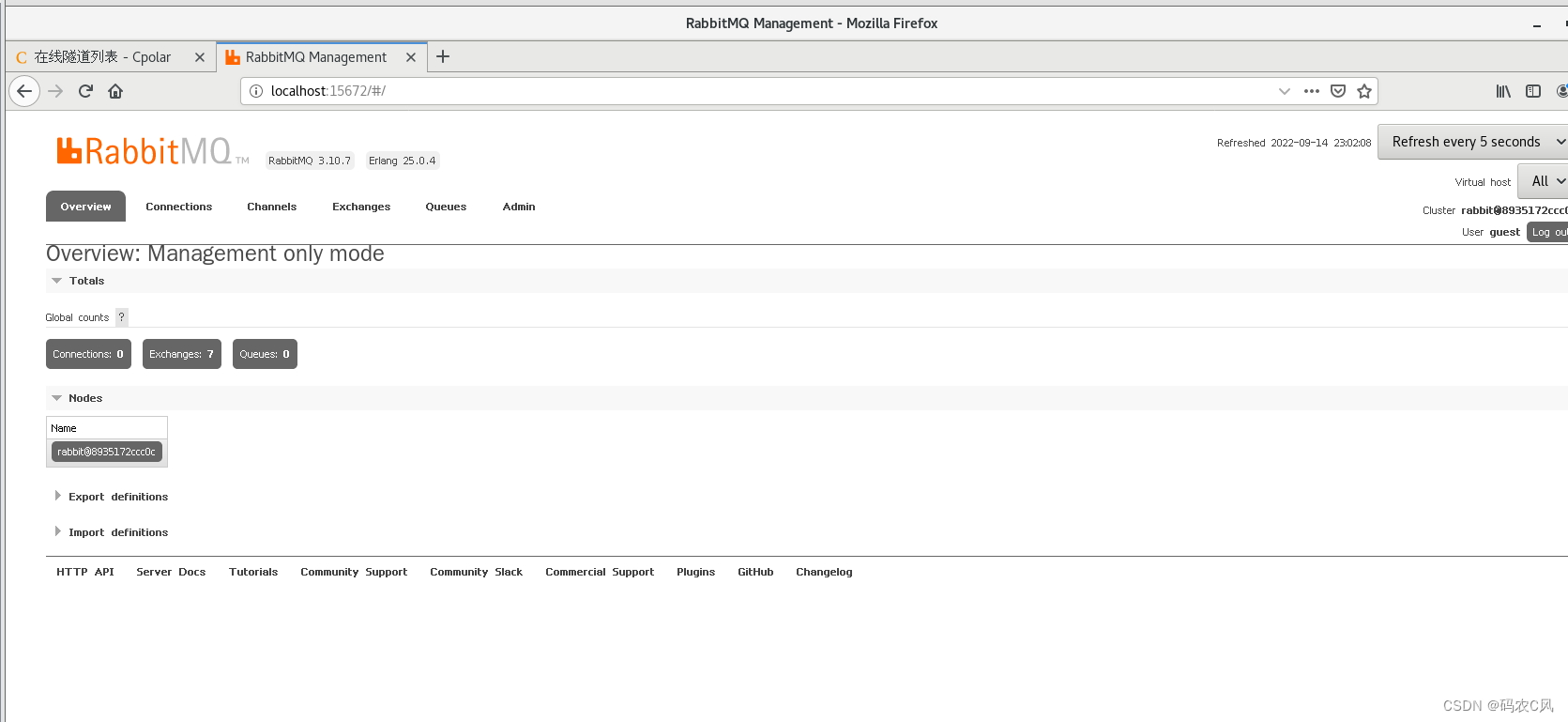Open Server Docs footer link
The image size is (1568, 722).
point(171,572)
